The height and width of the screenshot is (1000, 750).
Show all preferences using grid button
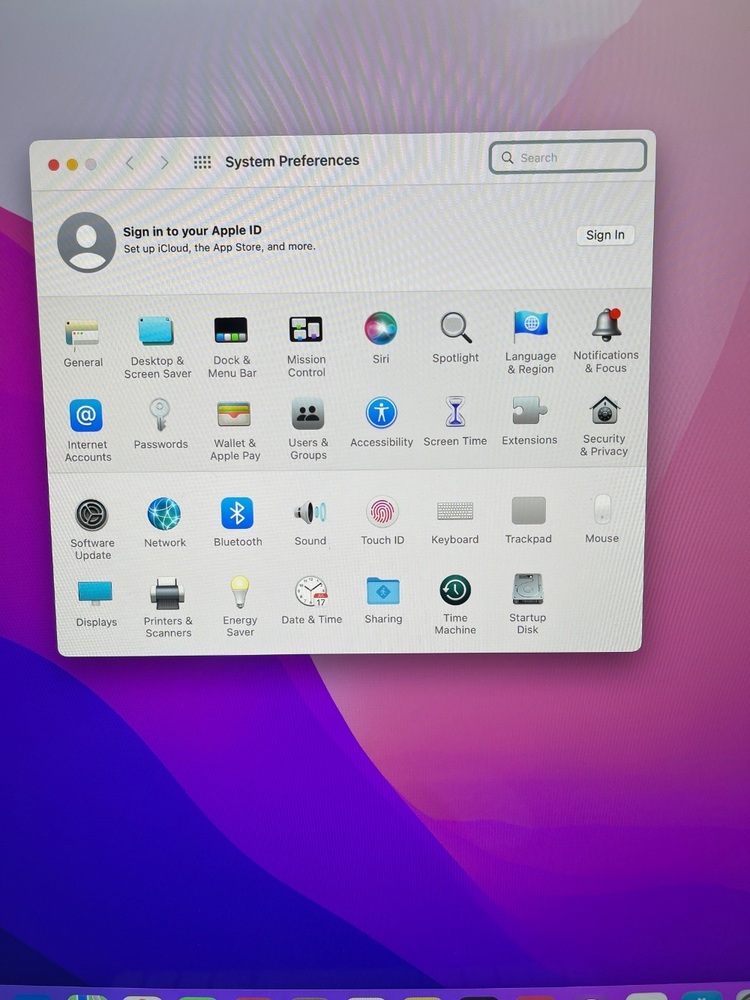pyautogui.click(x=202, y=162)
